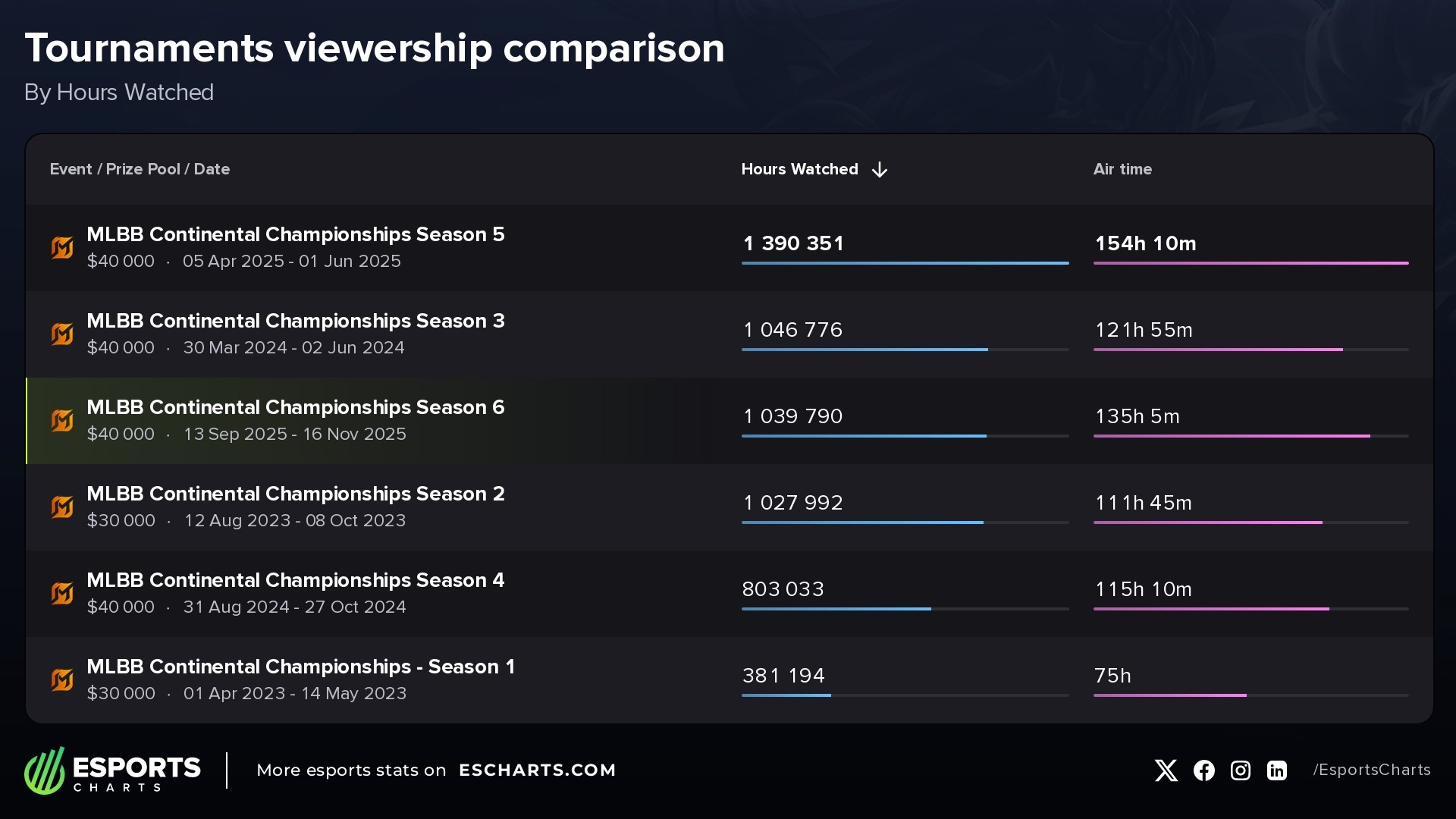Click the /EsportsCharts handle text
The width and height of the screenshot is (1456, 819).
click(1372, 770)
